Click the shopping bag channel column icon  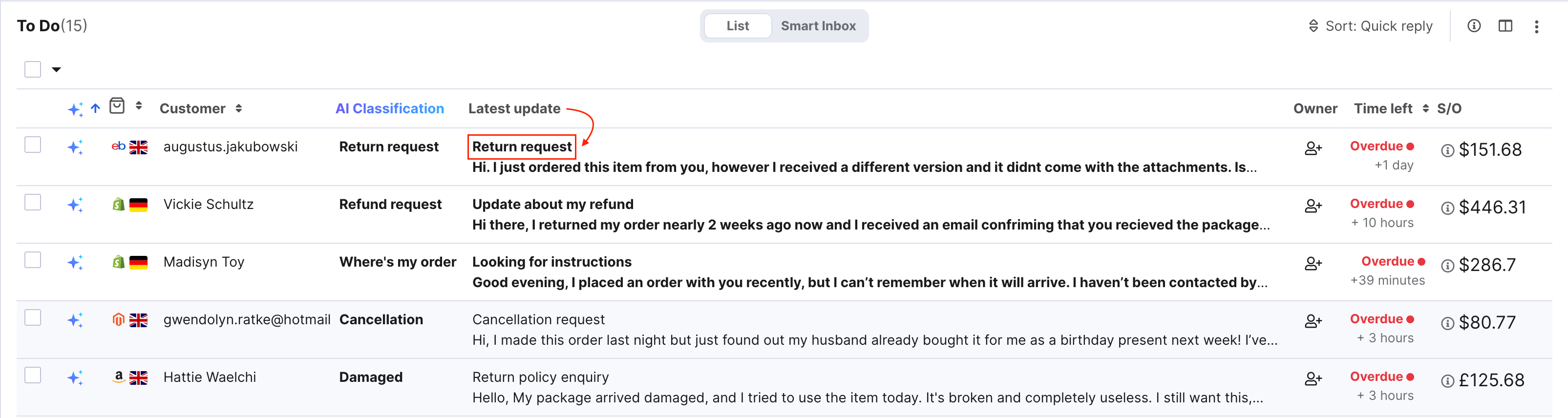[117, 106]
